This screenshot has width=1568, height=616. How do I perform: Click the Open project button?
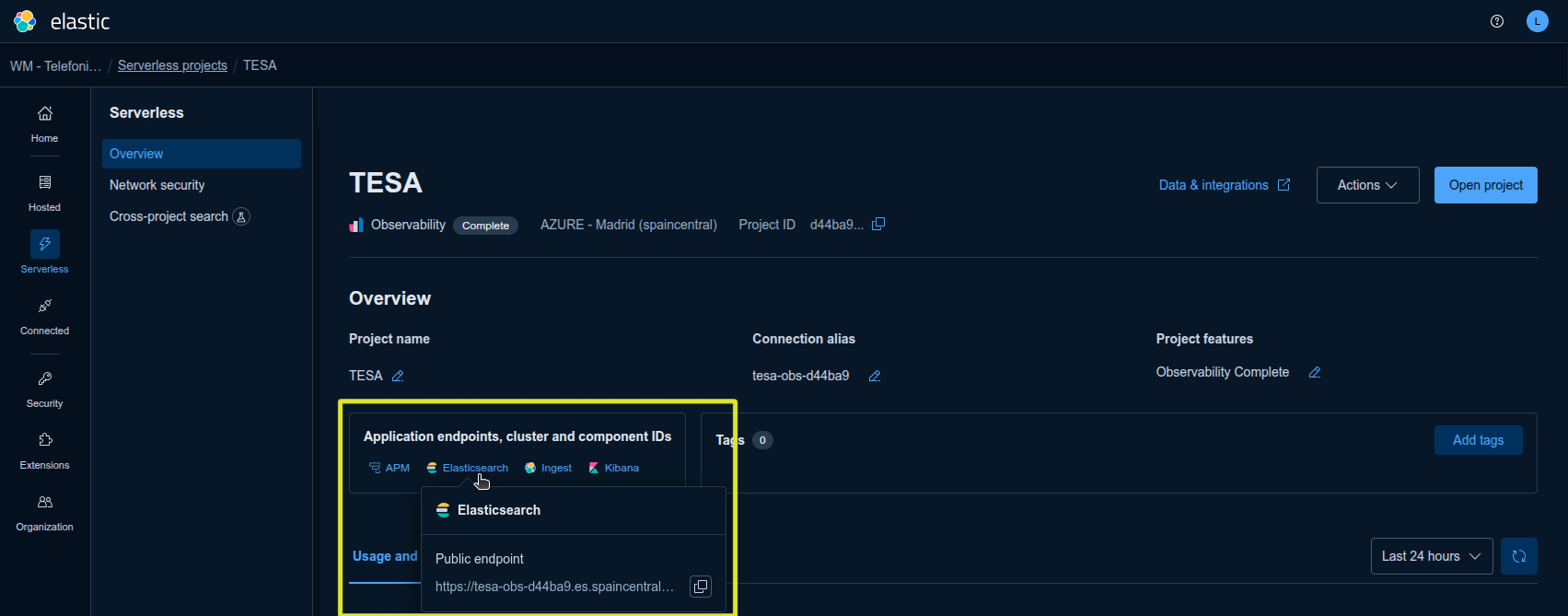click(1486, 185)
